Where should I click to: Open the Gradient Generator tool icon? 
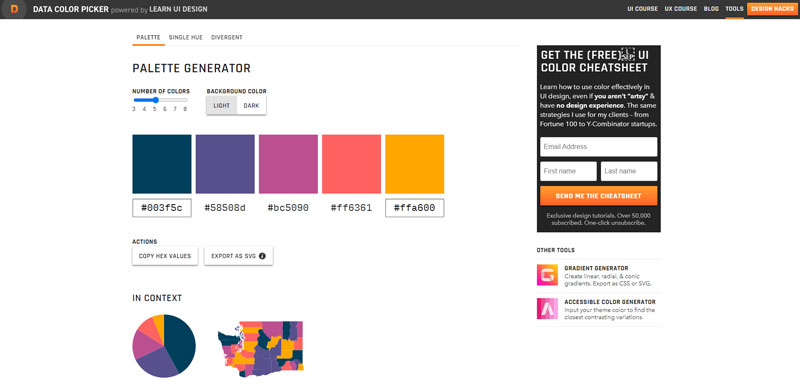547,275
